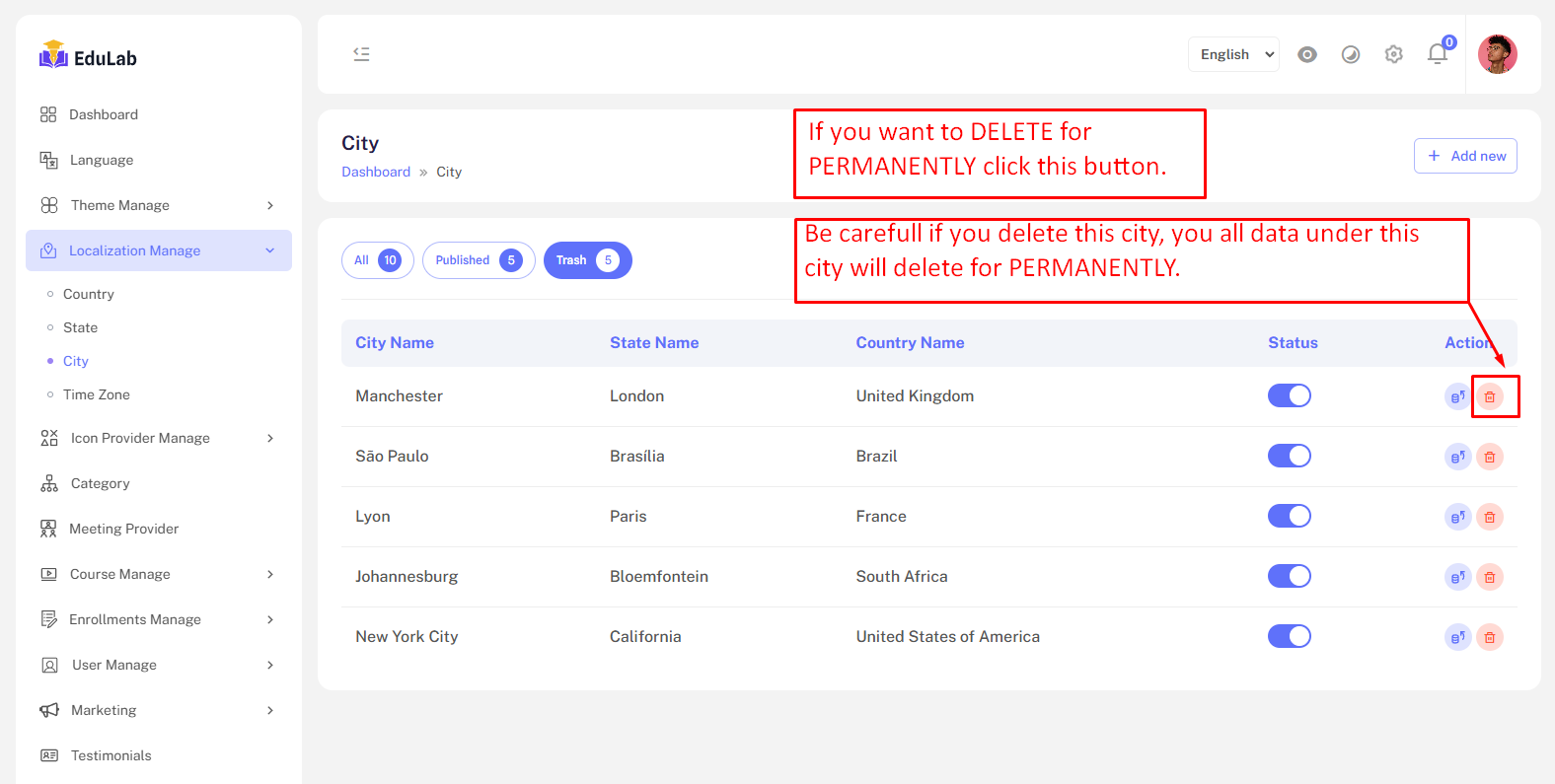Click the dark mode theme icon

click(x=1350, y=54)
